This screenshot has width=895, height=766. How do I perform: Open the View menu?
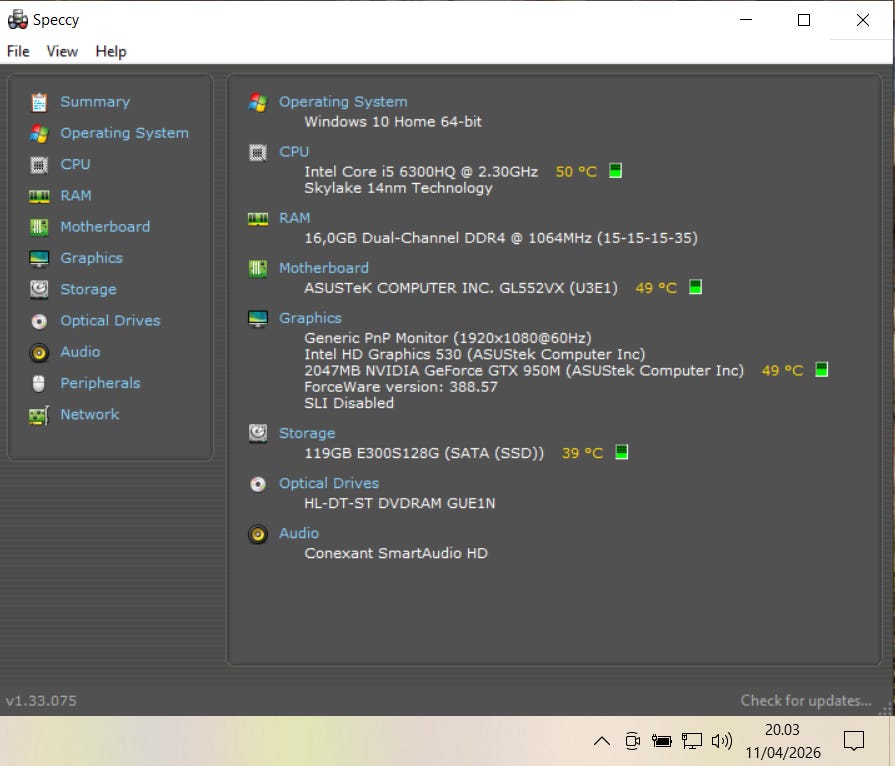(x=62, y=51)
